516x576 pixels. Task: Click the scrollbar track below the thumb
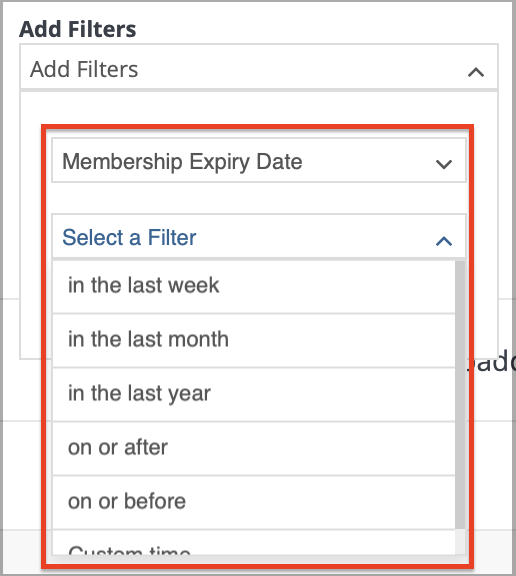pos(460,543)
